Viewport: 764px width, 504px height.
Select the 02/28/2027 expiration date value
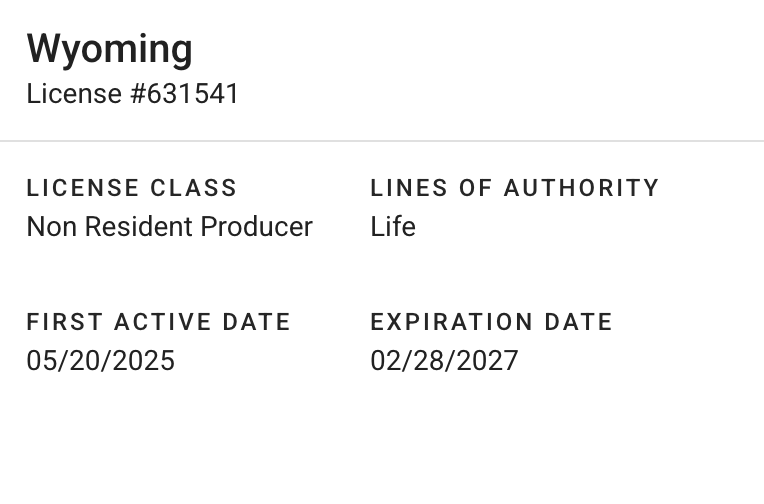click(x=444, y=361)
